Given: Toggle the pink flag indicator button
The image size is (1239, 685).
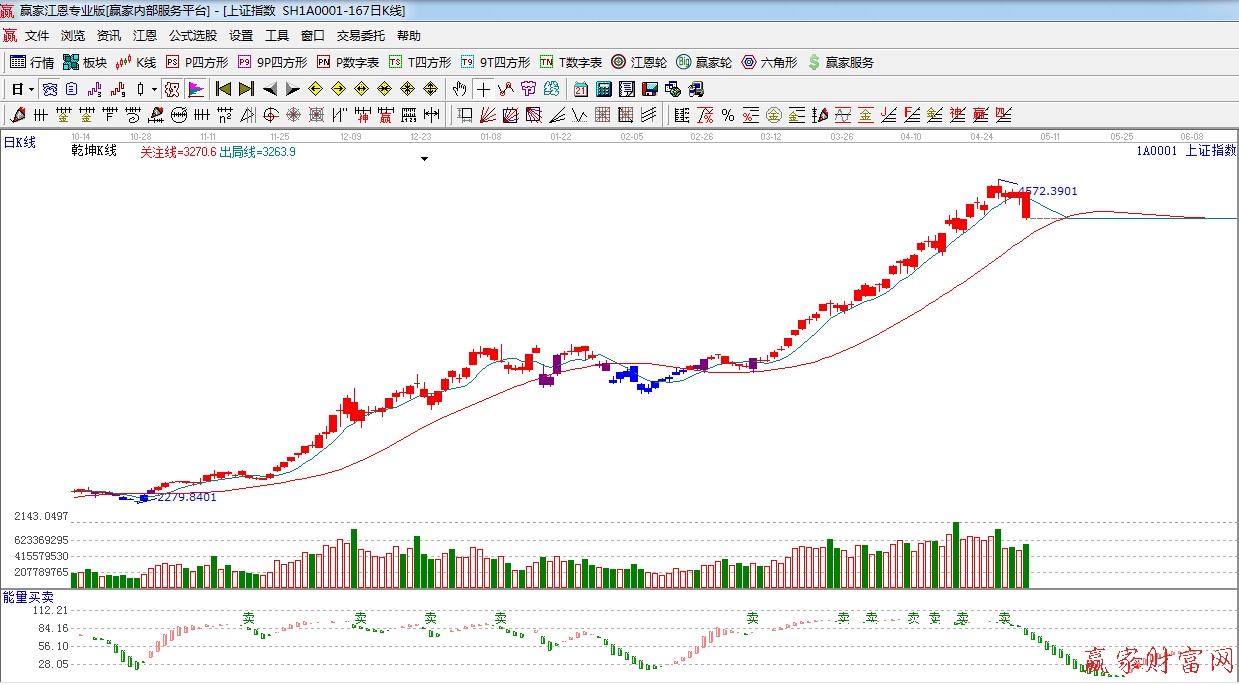Looking at the screenshot, I should [x=195, y=89].
